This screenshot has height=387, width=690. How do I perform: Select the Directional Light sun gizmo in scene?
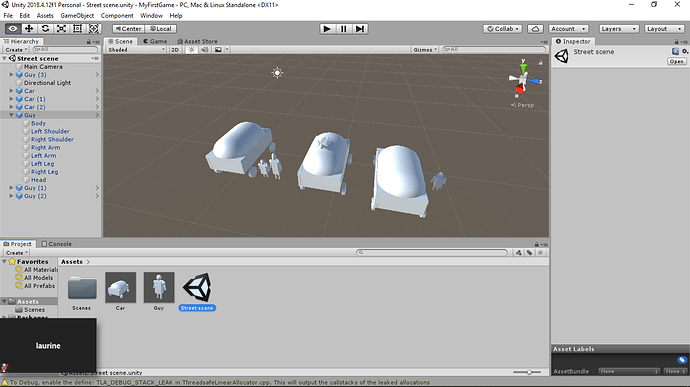pos(277,73)
